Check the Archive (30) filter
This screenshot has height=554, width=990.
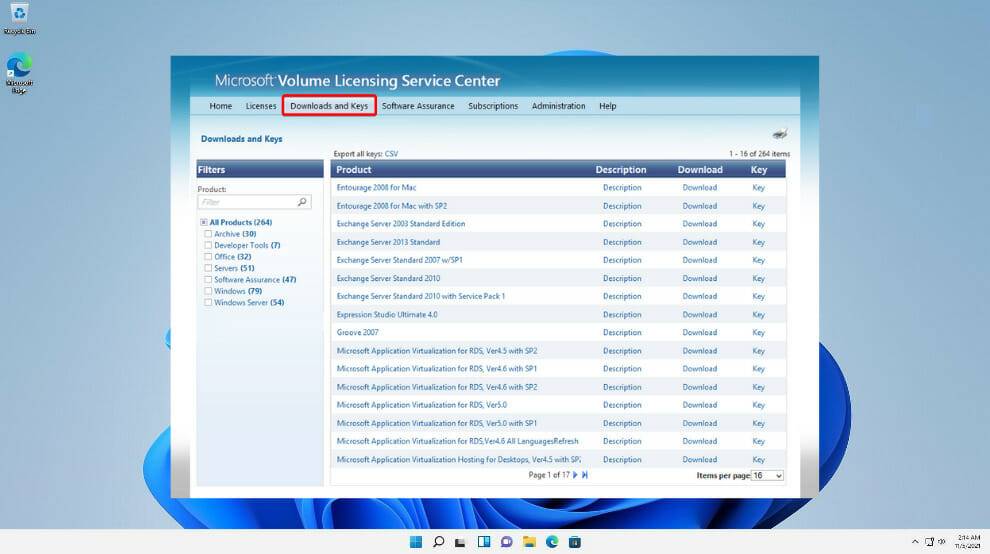(208, 234)
